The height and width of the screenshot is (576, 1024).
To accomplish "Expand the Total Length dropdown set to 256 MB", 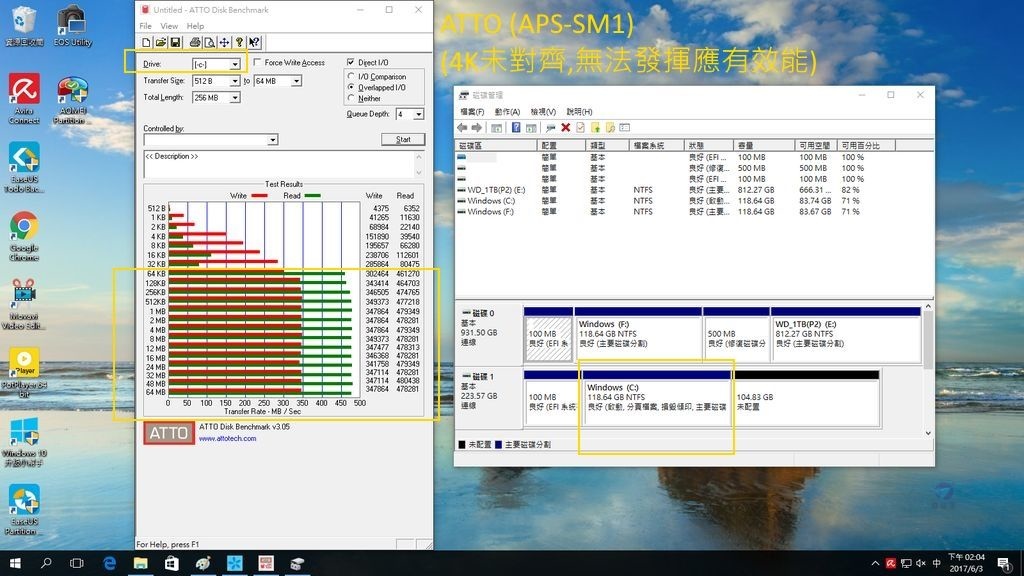I will coord(235,98).
